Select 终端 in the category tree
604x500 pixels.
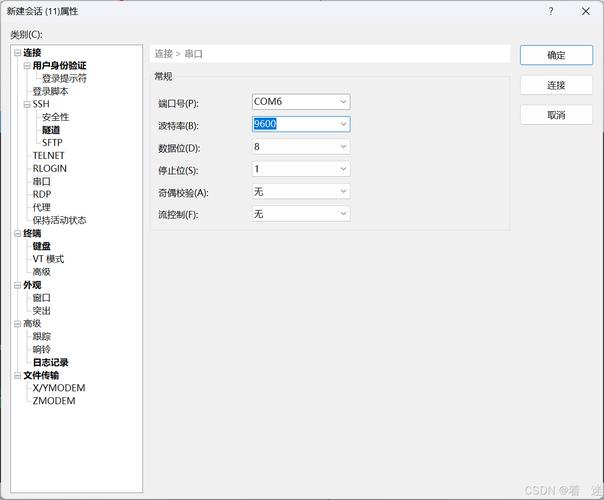click(x=32, y=233)
